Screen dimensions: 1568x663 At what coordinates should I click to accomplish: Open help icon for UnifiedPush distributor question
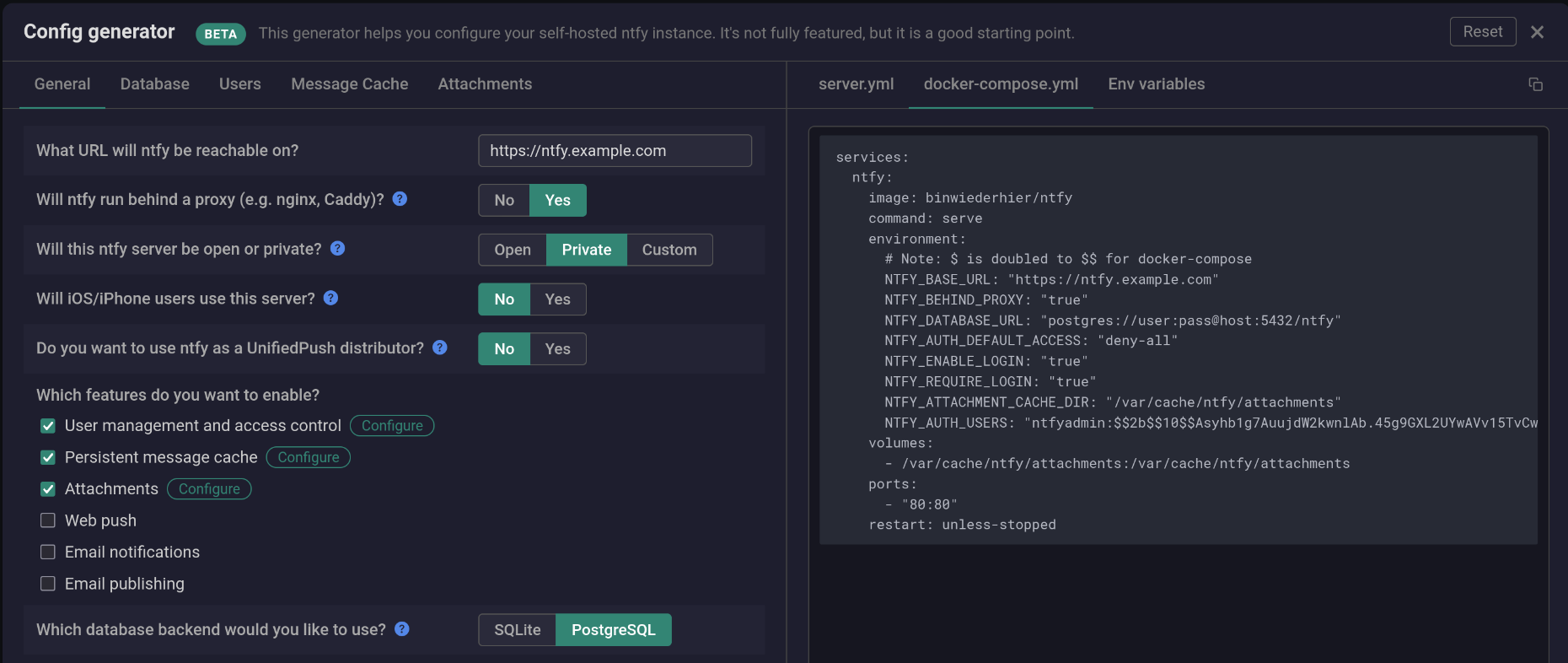point(440,348)
